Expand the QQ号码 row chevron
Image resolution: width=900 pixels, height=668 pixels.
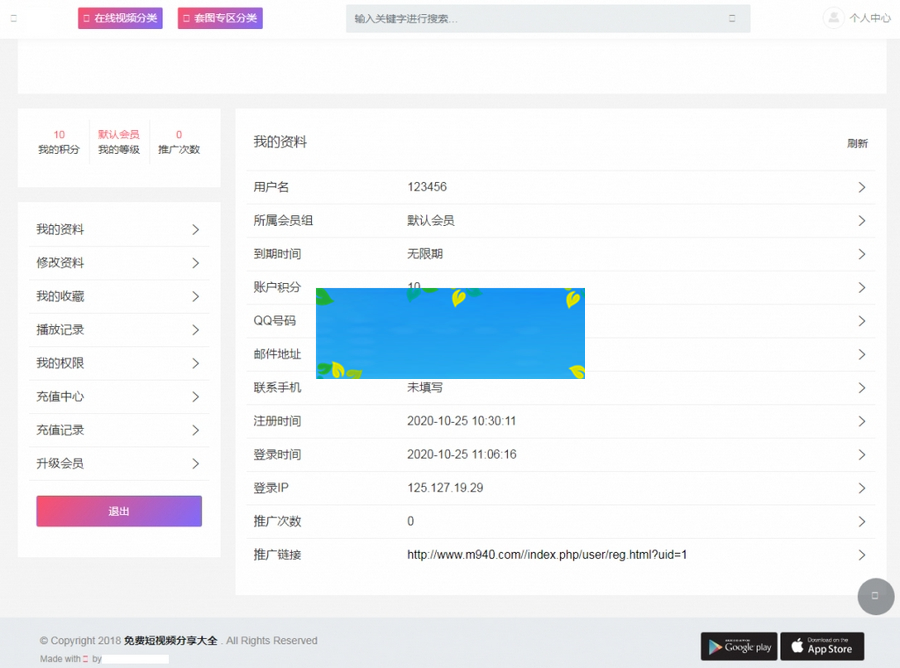pyautogui.click(x=861, y=320)
